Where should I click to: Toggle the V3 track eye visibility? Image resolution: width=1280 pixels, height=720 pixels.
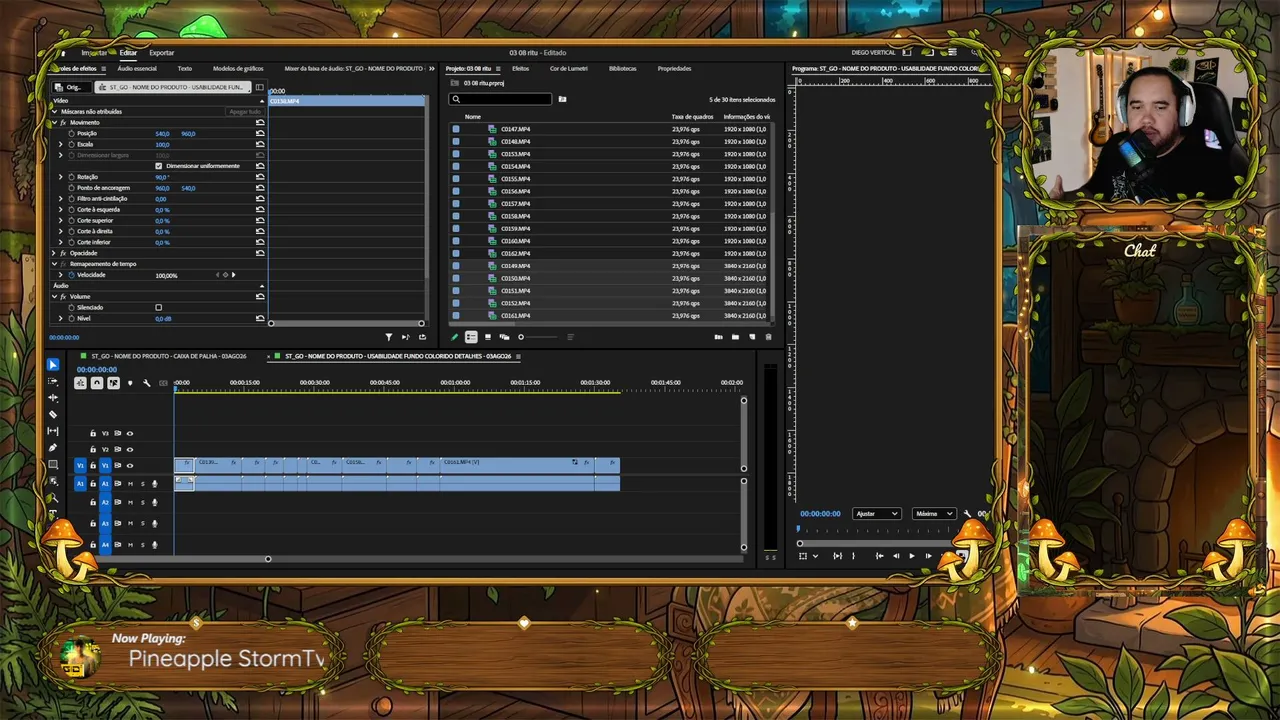(x=129, y=433)
